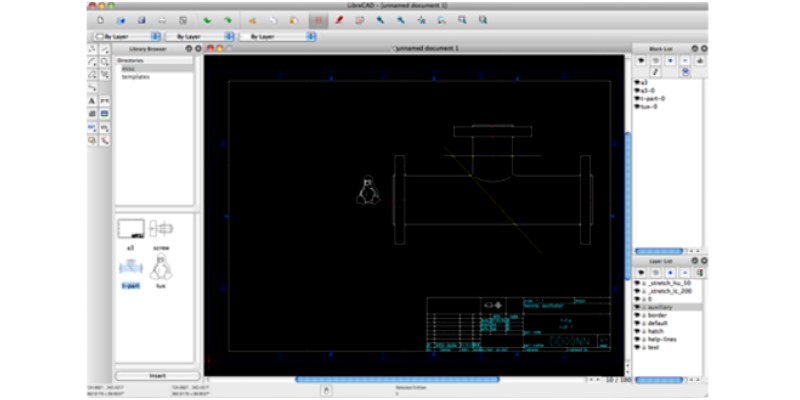Click the Previous View zoom icon
Viewport: 800px width, 400px height.
441,20
